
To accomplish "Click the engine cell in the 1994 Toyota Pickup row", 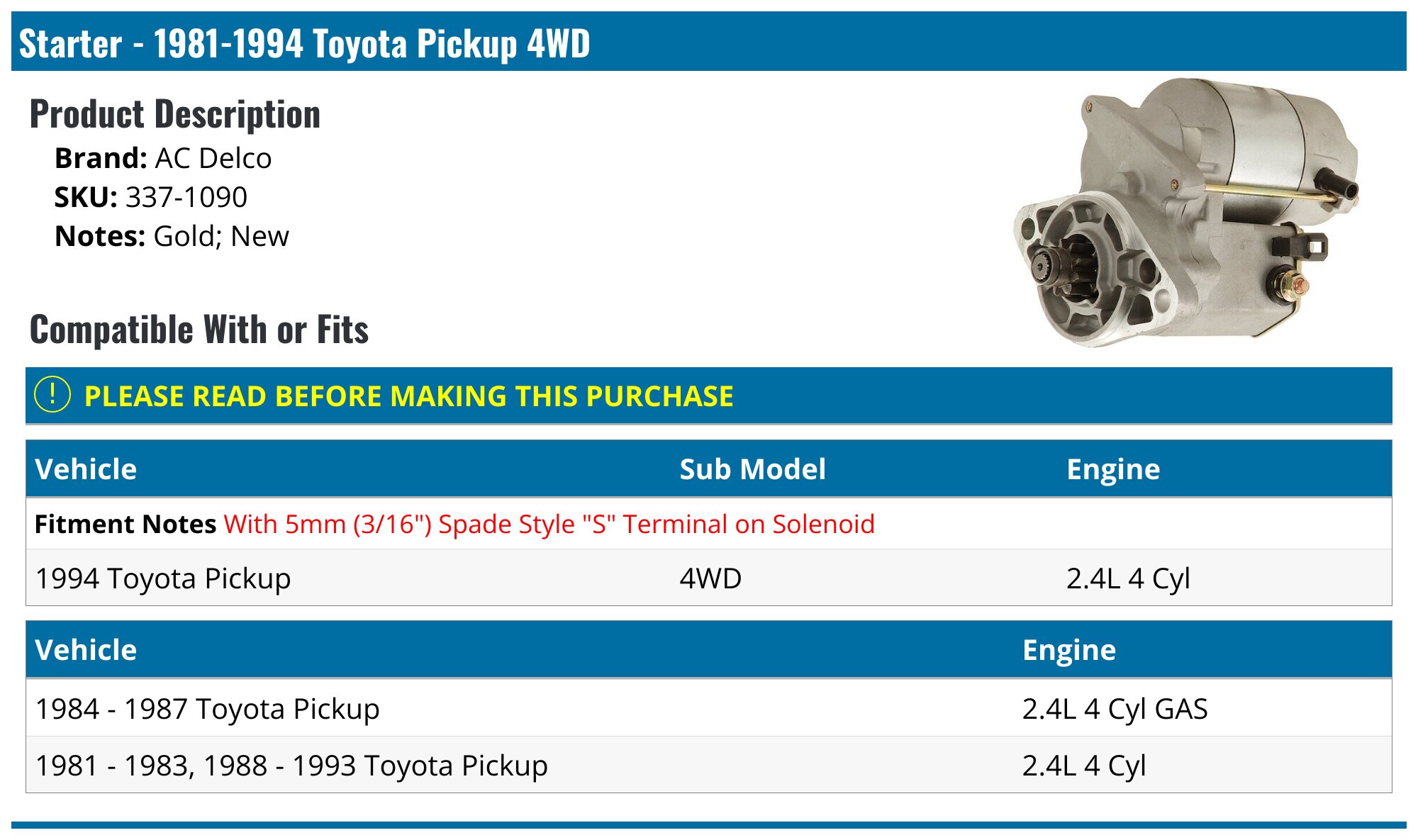I will (1127, 578).
